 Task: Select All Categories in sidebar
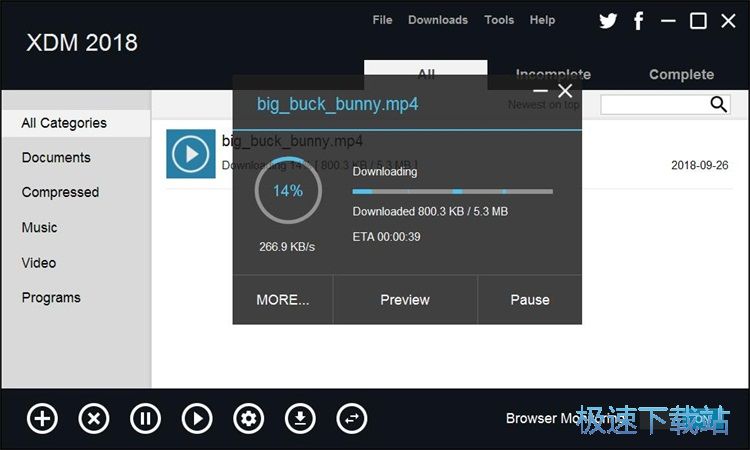(x=77, y=123)
